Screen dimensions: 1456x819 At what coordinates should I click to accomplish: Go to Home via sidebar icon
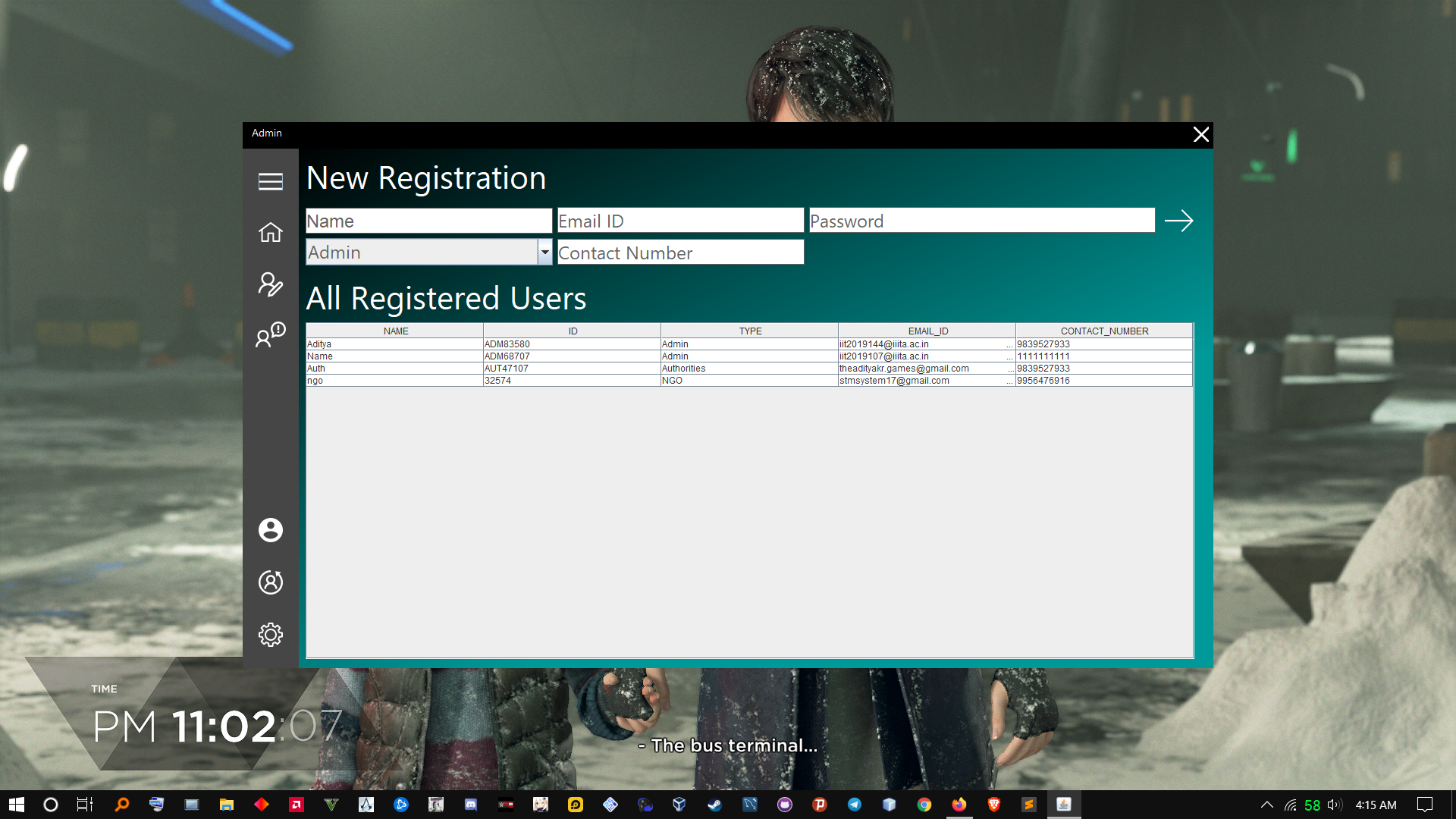point(270,232)
